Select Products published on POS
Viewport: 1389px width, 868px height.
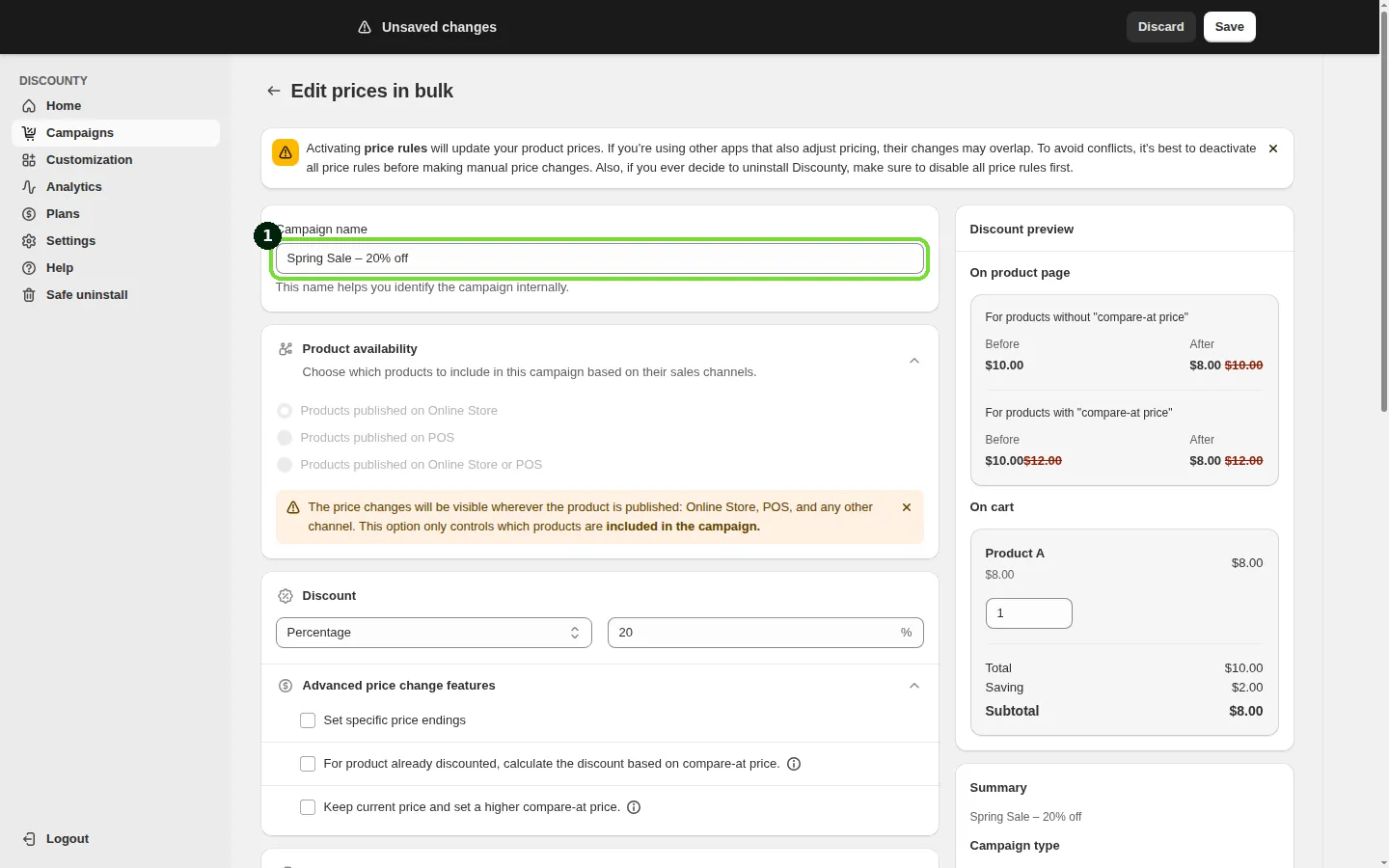tap(285, 438)
